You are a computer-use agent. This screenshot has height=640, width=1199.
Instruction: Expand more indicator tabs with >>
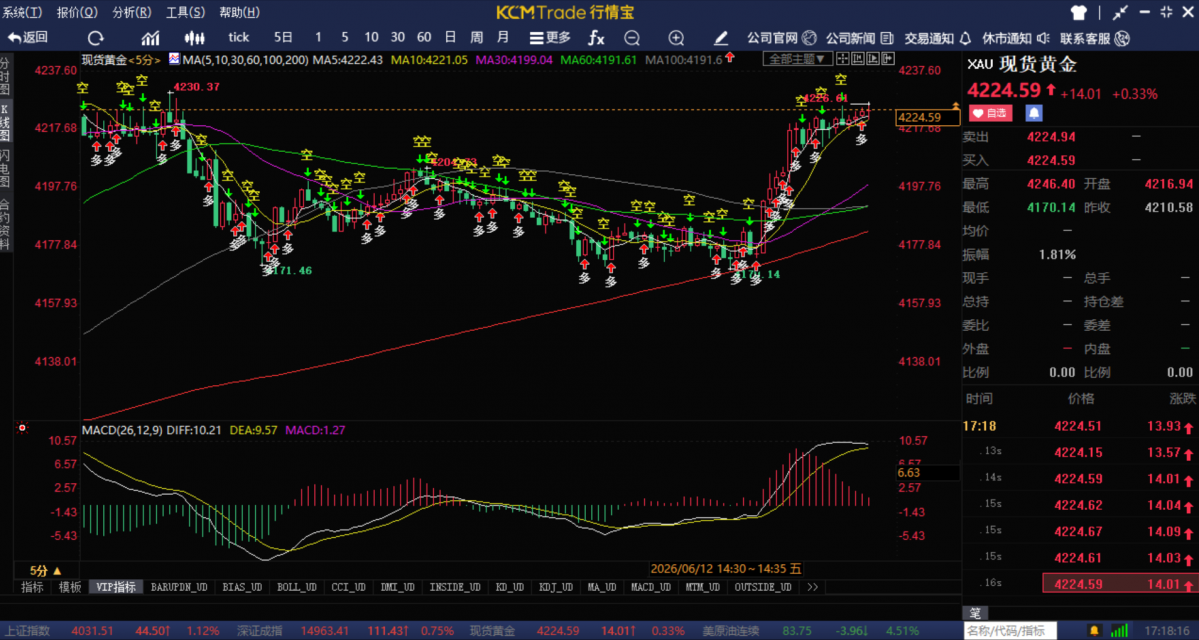tap(812, 587)
